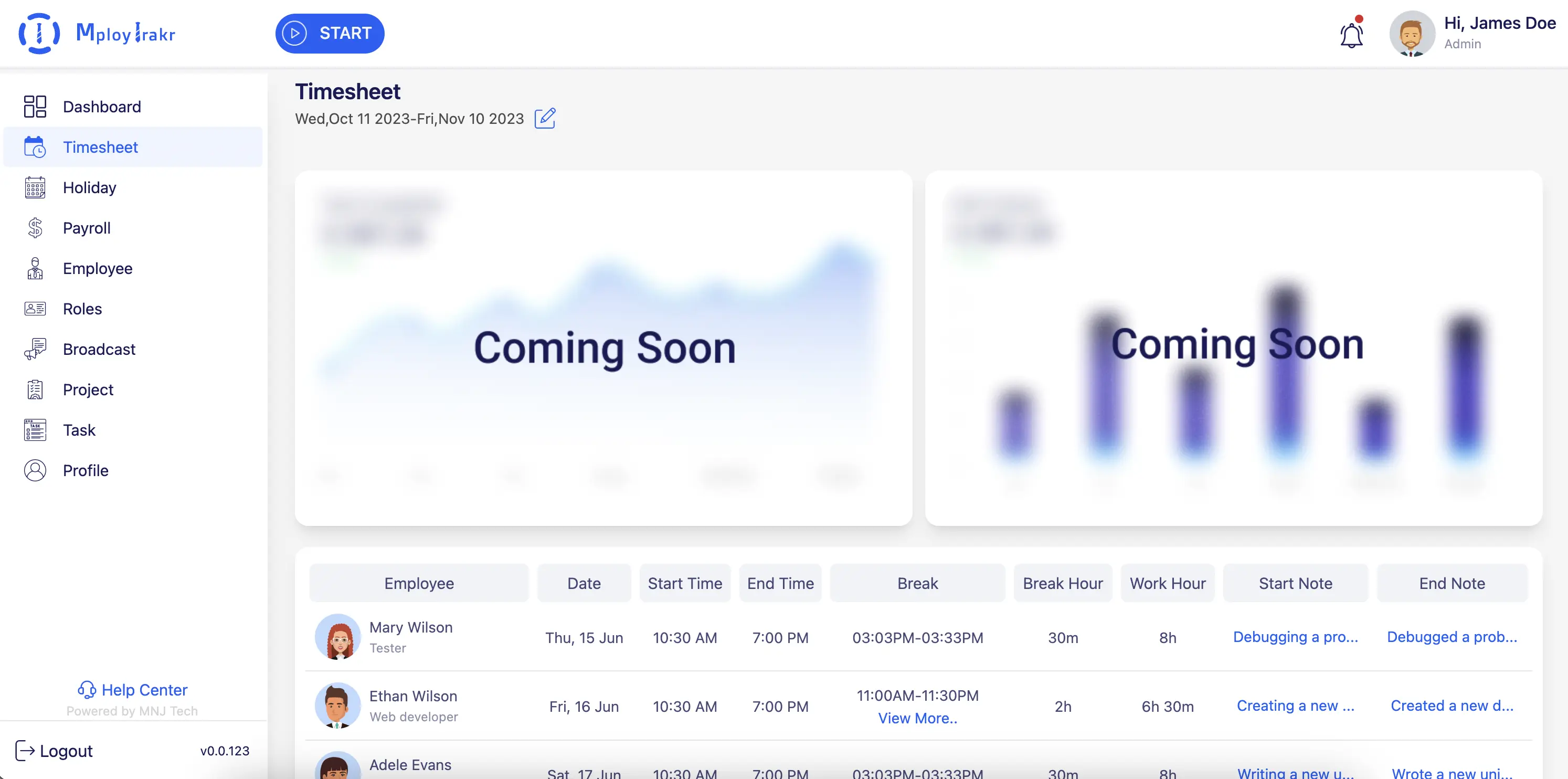Click Ethan Wilson's avatar
Viewport: 1568px width, 779px height.
(x=338, y=706)
